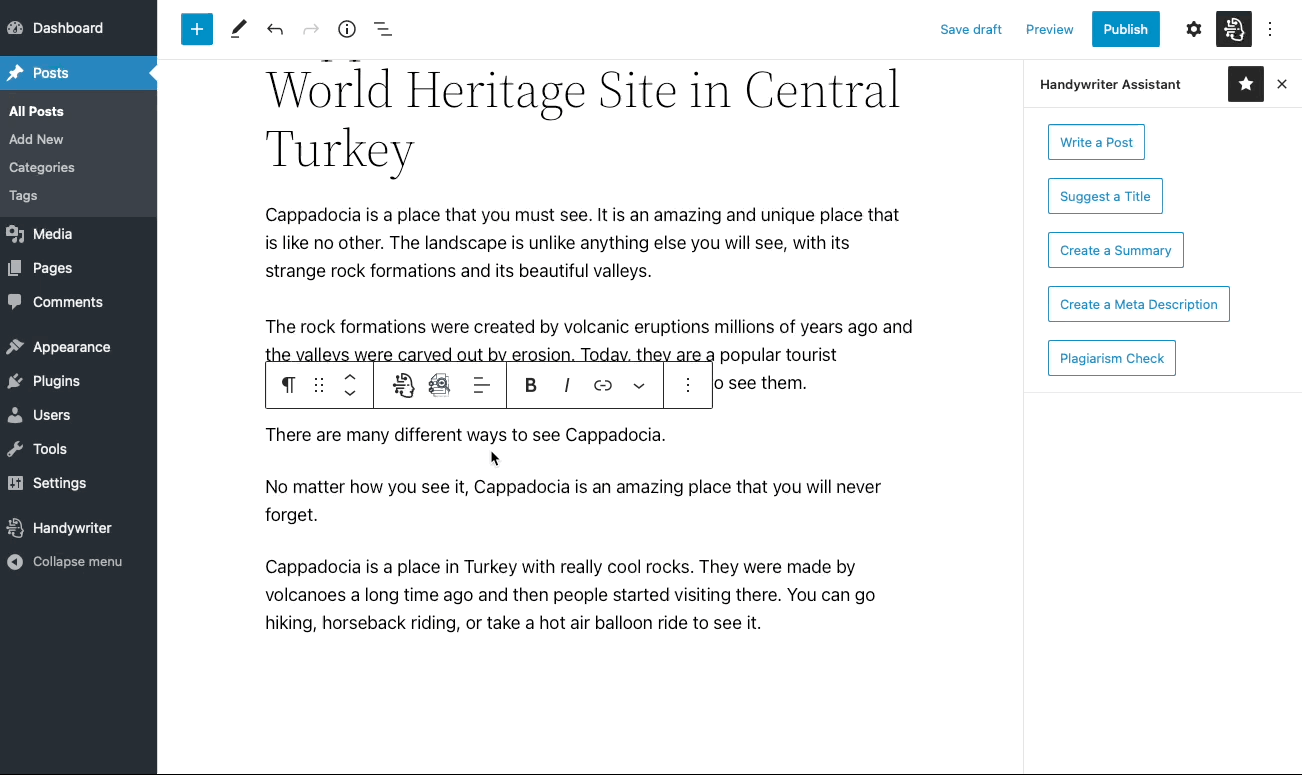Open the list view outline icon
This screenshot has height=775, width=1302.
[x=383, y=29]
